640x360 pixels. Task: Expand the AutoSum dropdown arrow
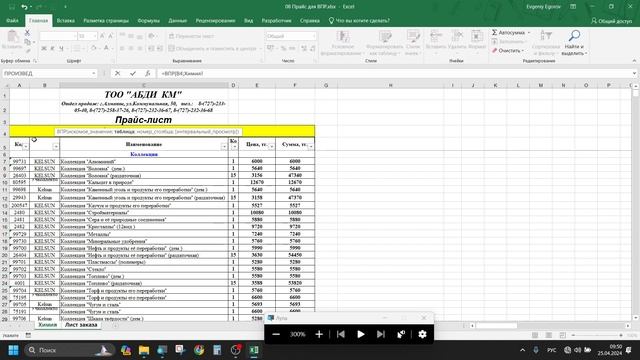point(529,32)
